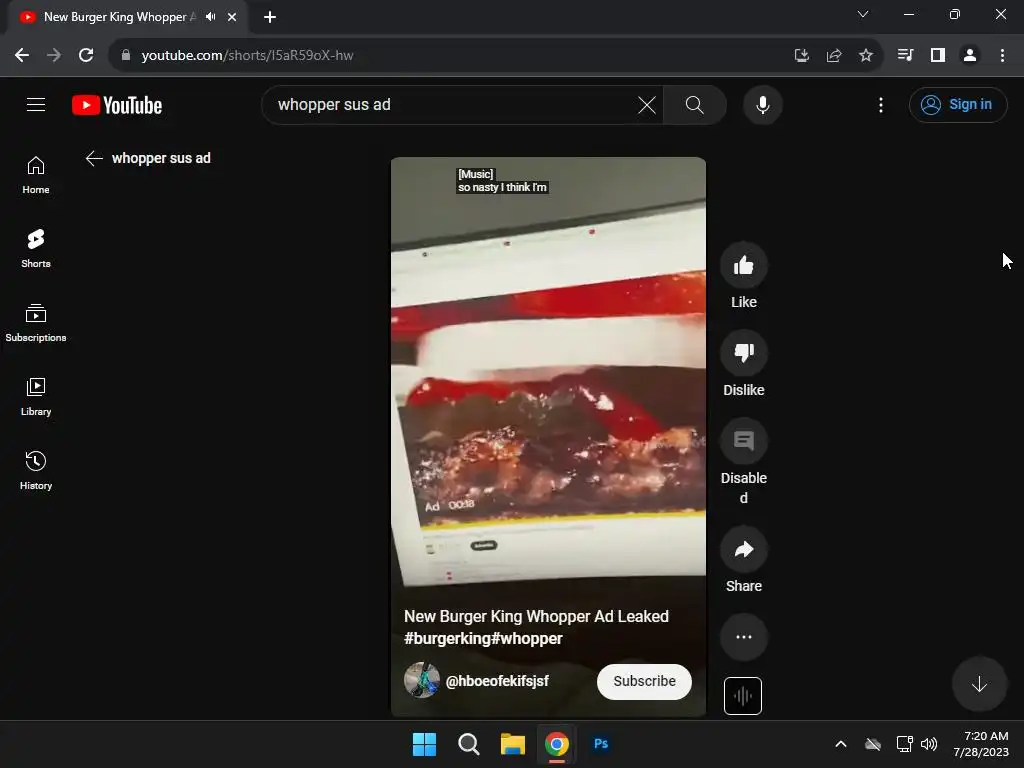Open Subscriptions in the sidebar
Image resolution: width=1024 pixels, height=768 pixels.
point(36,323)
